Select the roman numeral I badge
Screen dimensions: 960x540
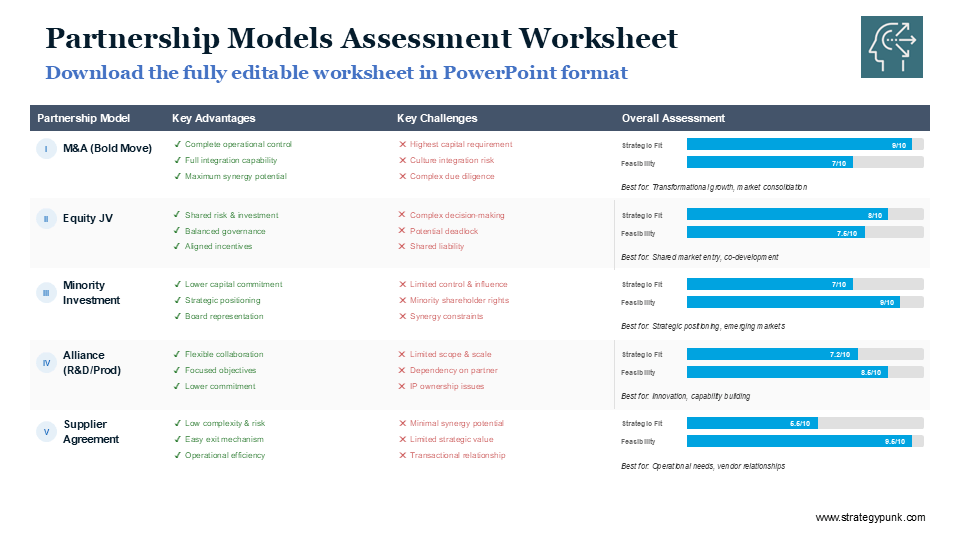point(46,148)
